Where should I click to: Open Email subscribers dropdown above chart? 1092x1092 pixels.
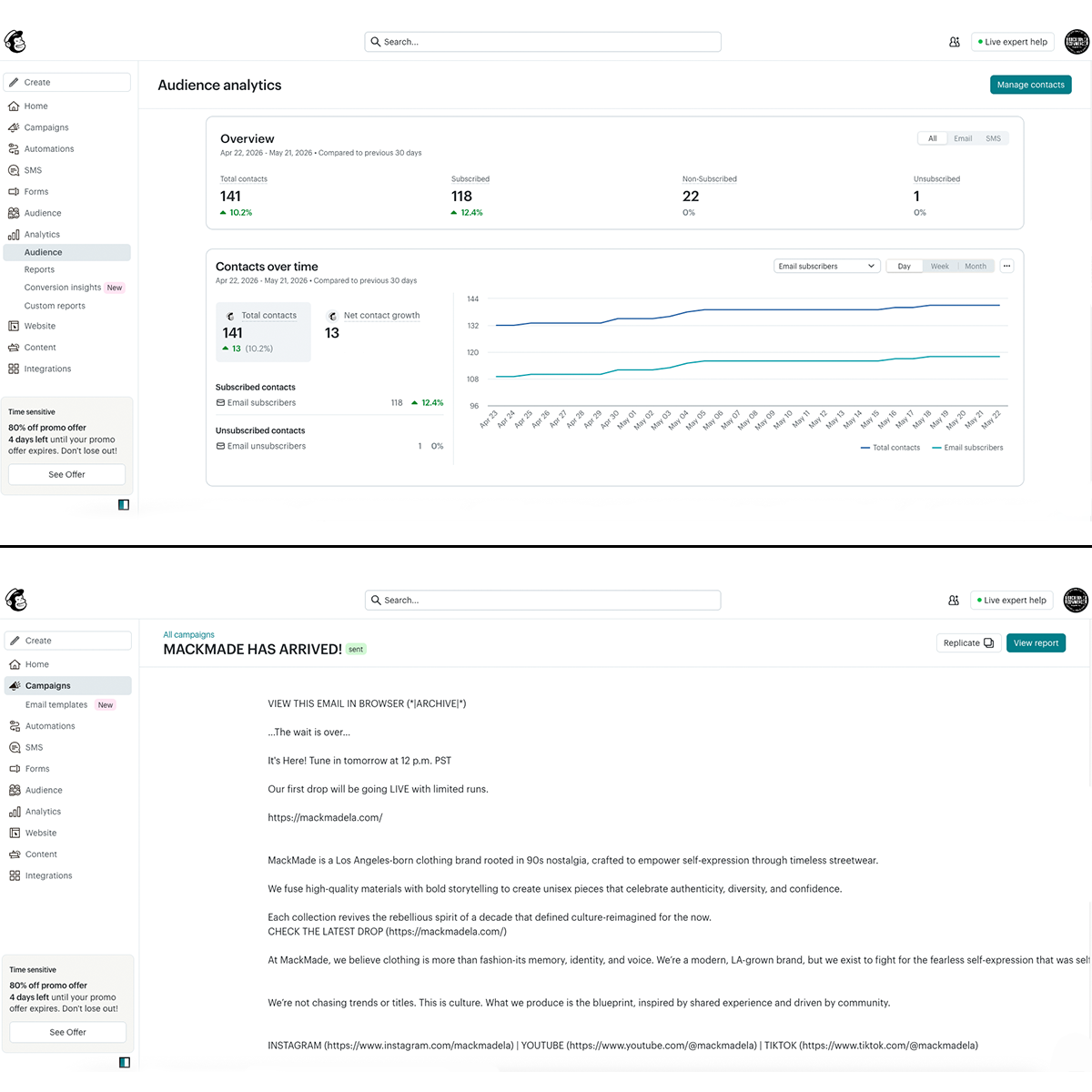(827, 267)
